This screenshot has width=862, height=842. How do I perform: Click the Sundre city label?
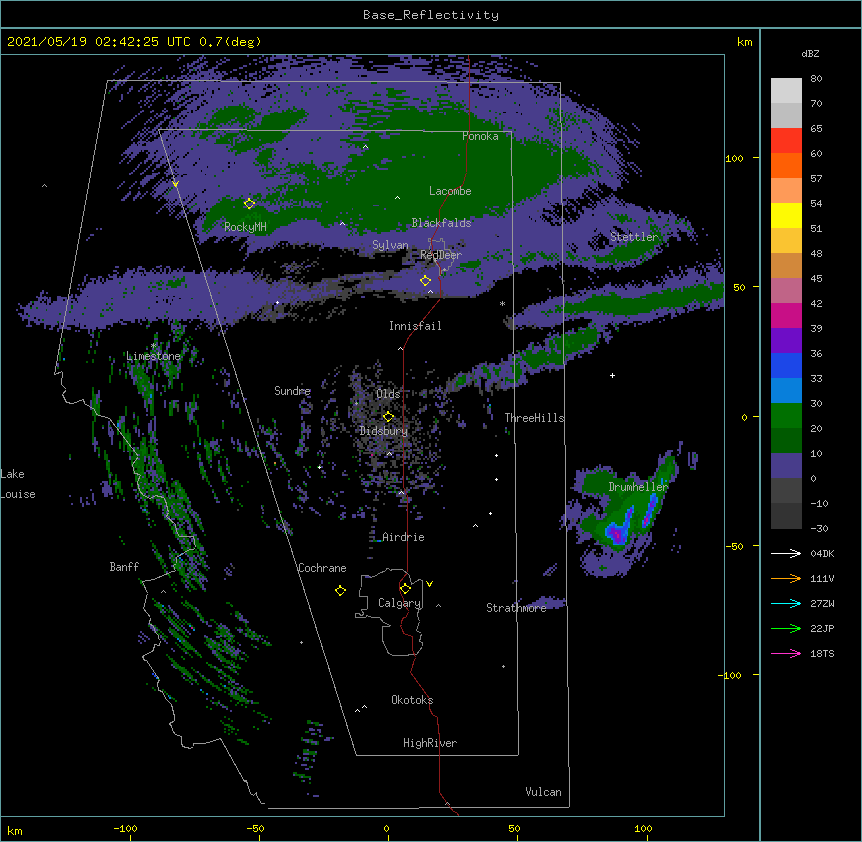click(292, 391)
